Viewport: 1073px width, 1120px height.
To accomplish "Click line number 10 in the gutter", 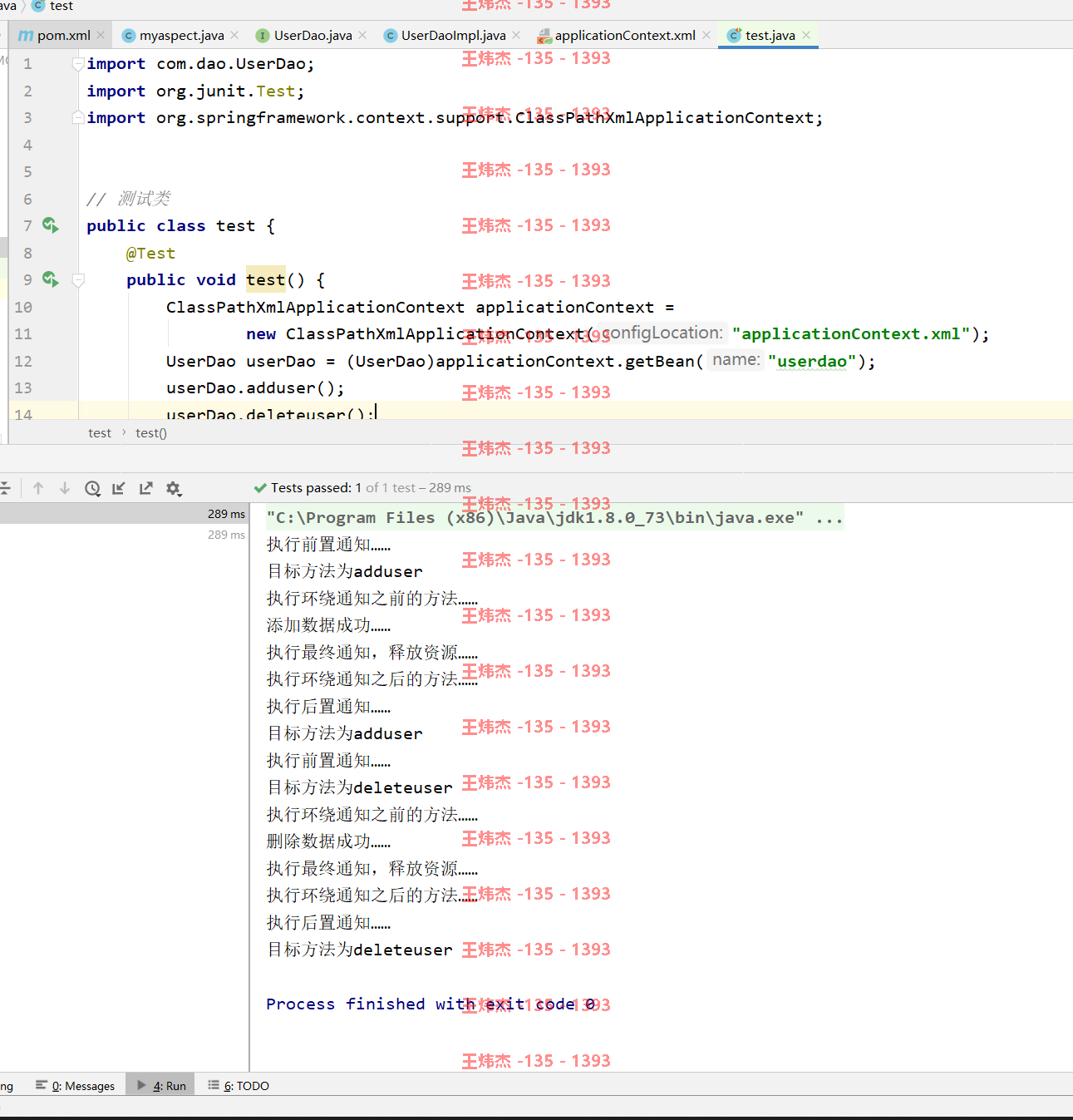I will pyautogui.click(x=23, y=307).
